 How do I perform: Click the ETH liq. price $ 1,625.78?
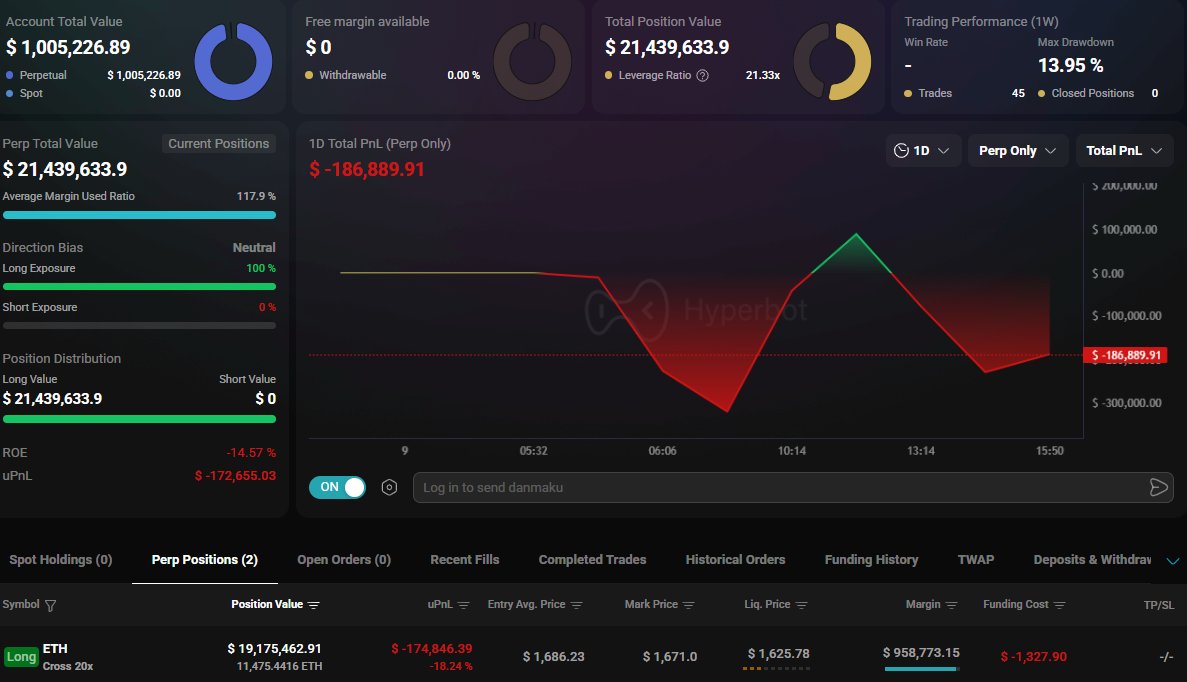[x=779, y=653]
